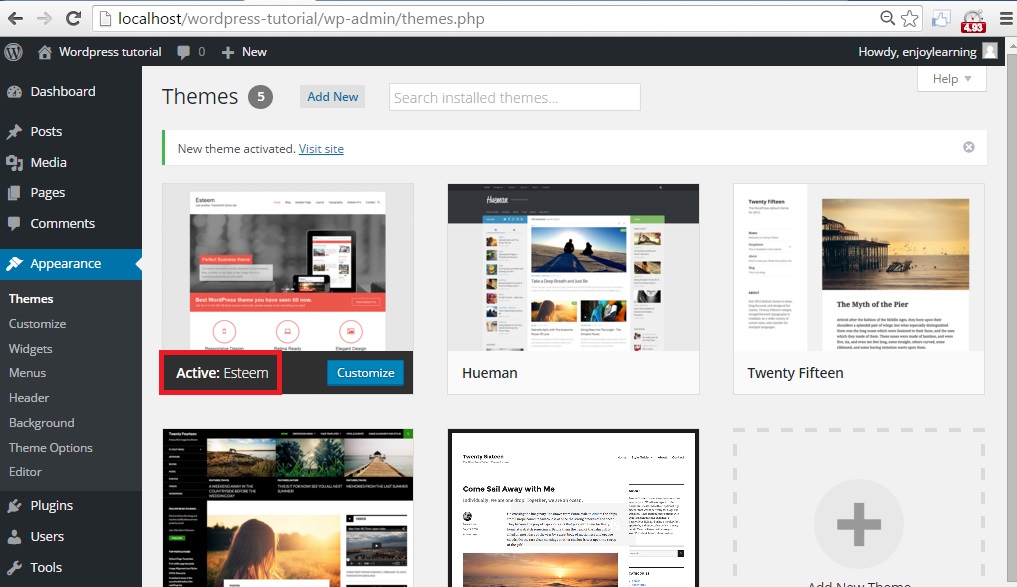Select the Themes submenu item

click(x=31, y=299)
